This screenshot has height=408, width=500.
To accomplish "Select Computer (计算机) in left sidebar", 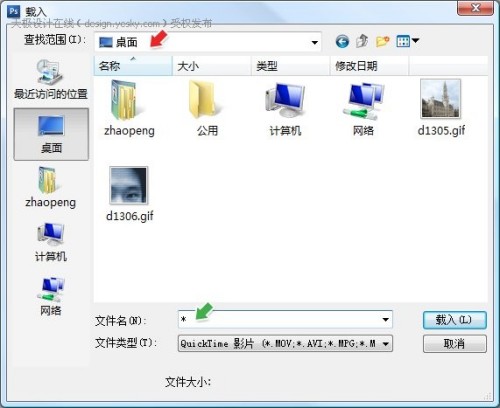I will point(51,242).
